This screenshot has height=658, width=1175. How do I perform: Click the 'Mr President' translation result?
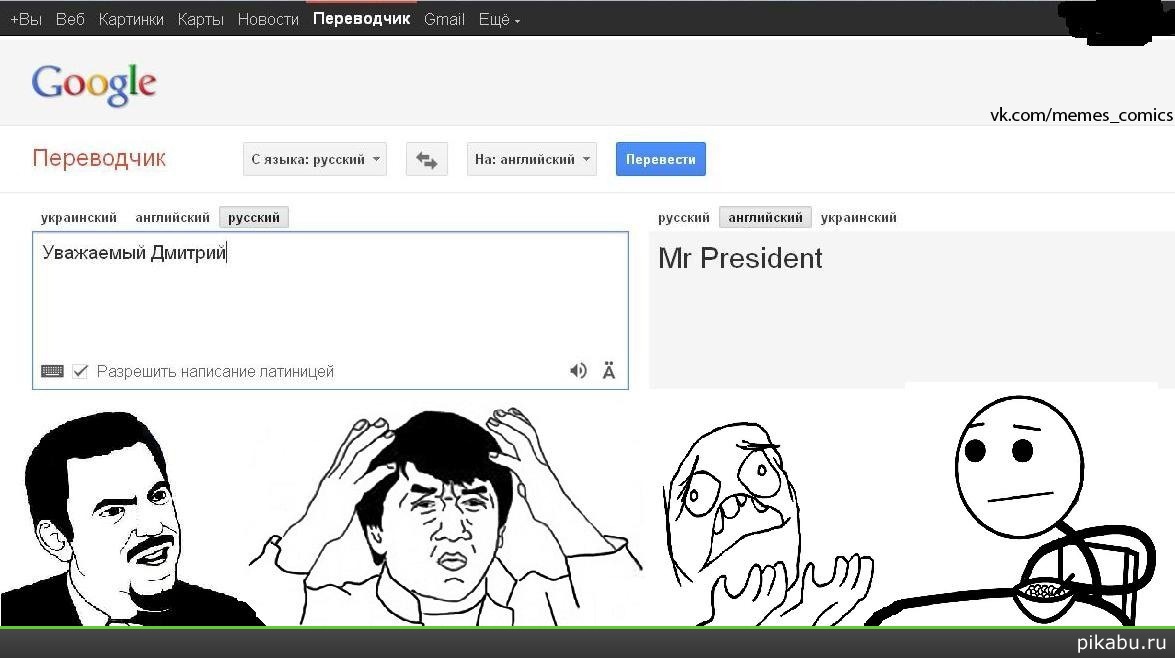coord(740,258)
